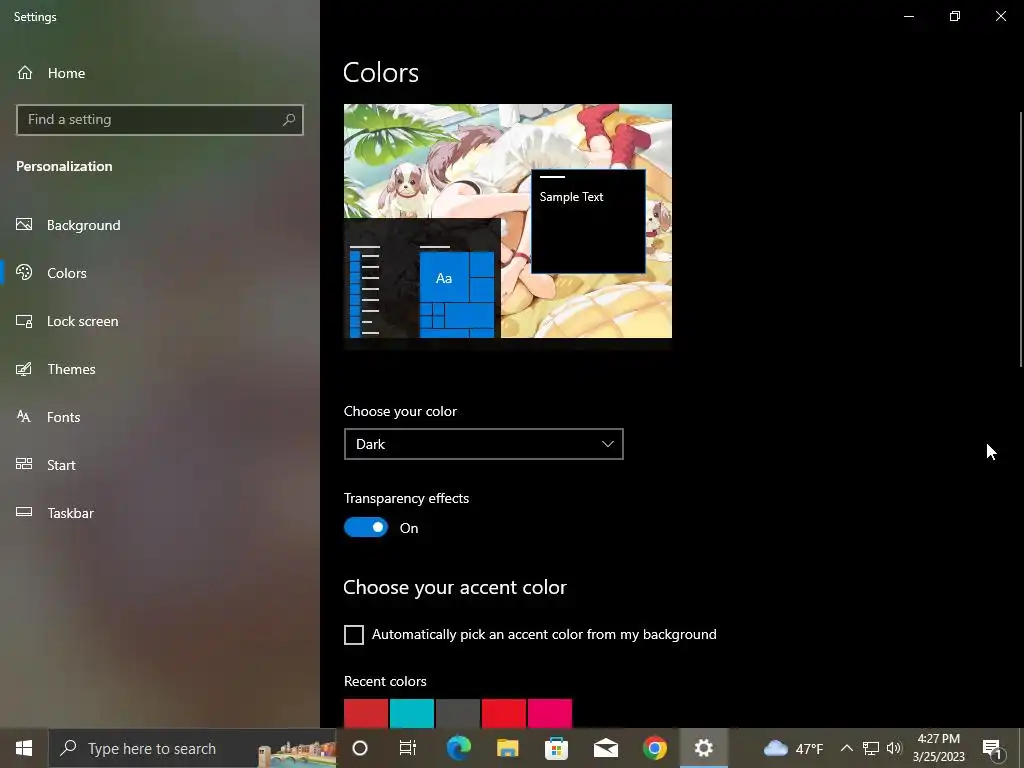Image resolution: width=1024 pixels, height=768 pixels.
Task: Open the weather widget showing 47°F
Action: (x=793, y=748)
